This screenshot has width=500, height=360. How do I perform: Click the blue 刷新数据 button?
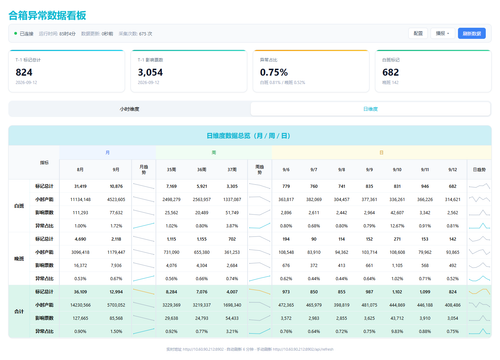tap(472, 33)
